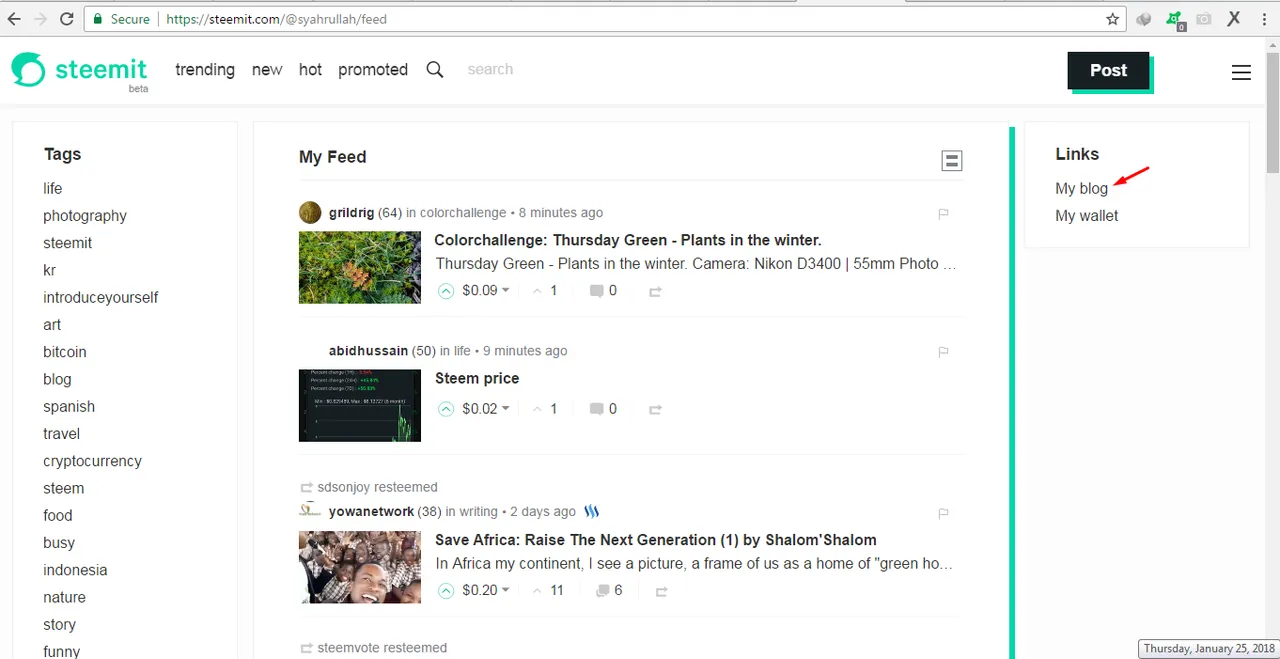
Task: Select the bitcoin tag
Action: click(65, 352)
